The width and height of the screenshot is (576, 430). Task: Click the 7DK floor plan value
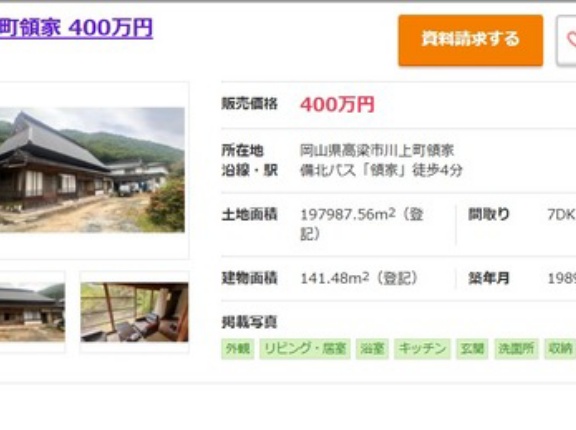561,215
